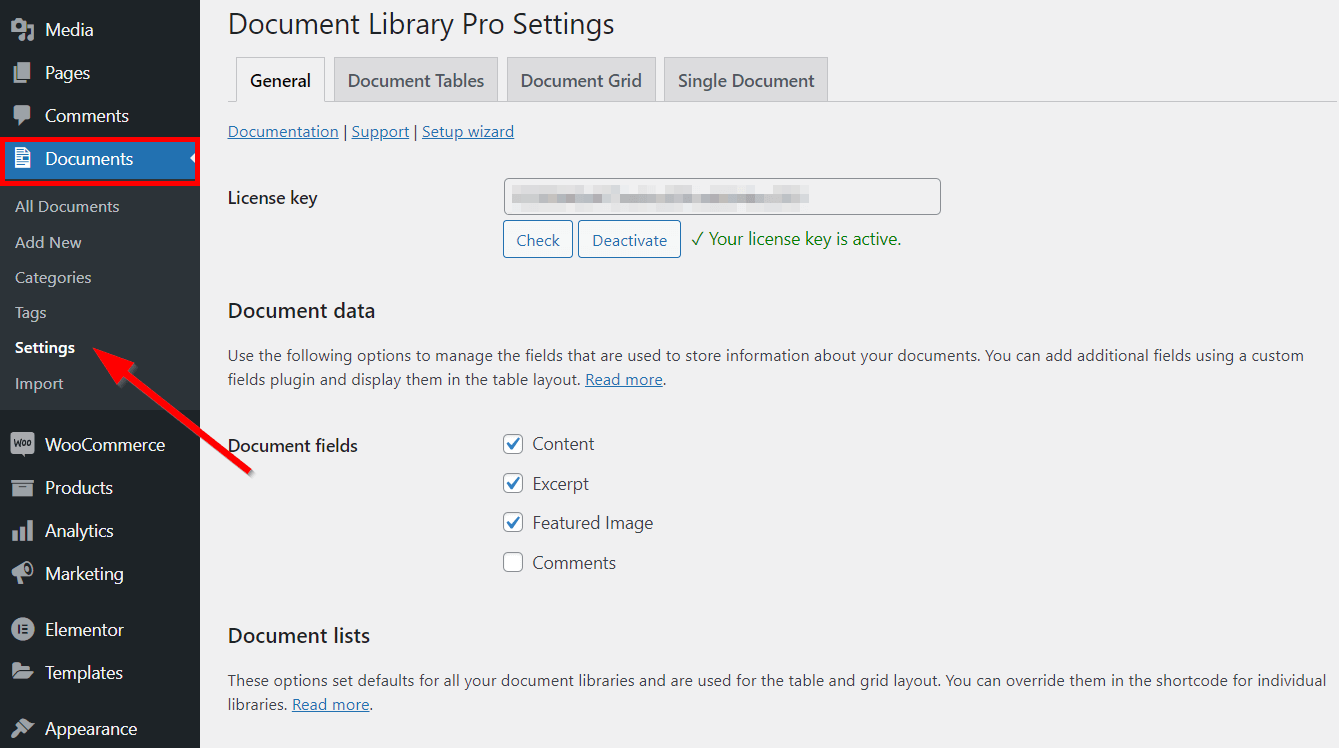Switch to the Document Grid tab
Screen dimensions: 1339x748
581,78
